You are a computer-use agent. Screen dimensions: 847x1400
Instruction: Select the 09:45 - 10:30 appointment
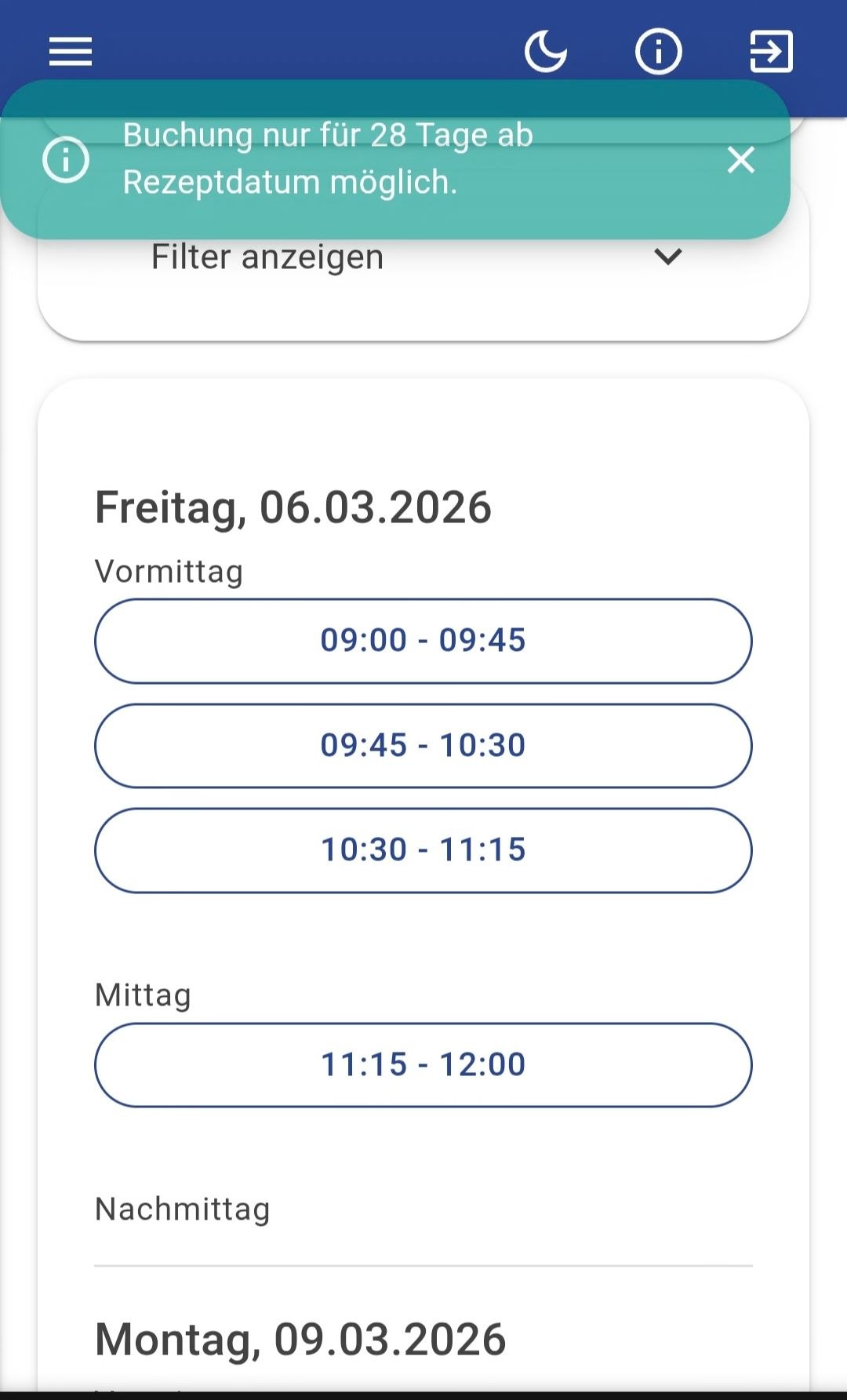tap(423, 745)
